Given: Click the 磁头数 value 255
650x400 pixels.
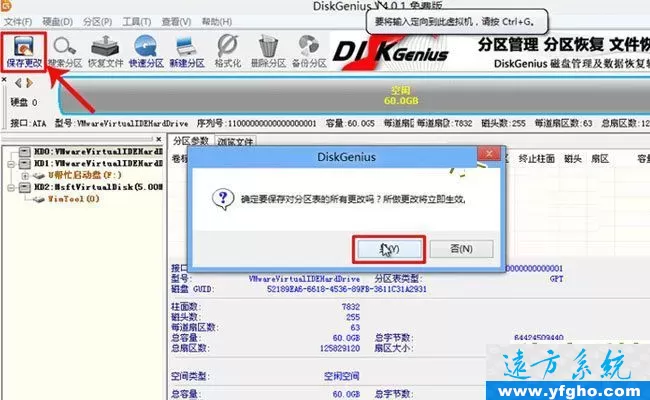Looking at the screenshot, I should 353,317.
